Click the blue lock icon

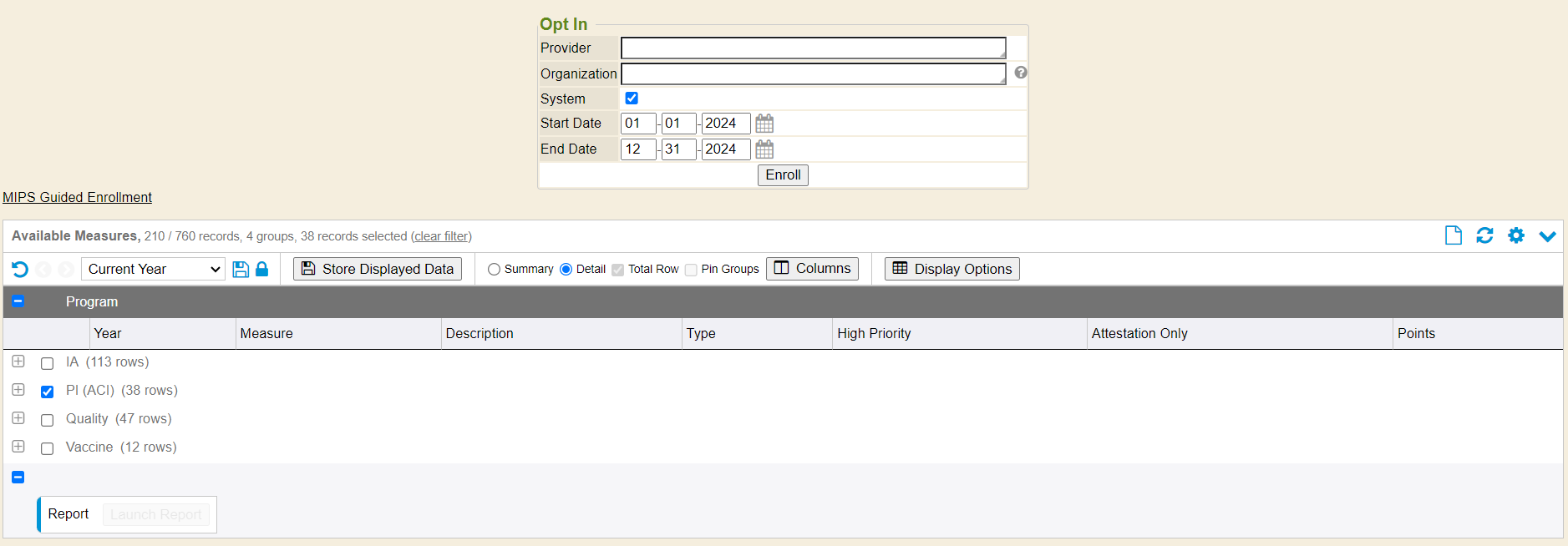[261, 269]
